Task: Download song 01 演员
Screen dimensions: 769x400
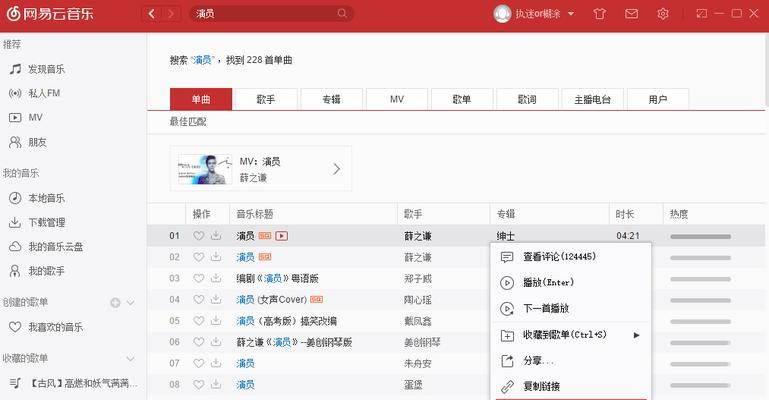Action: (x=216, y=236)
